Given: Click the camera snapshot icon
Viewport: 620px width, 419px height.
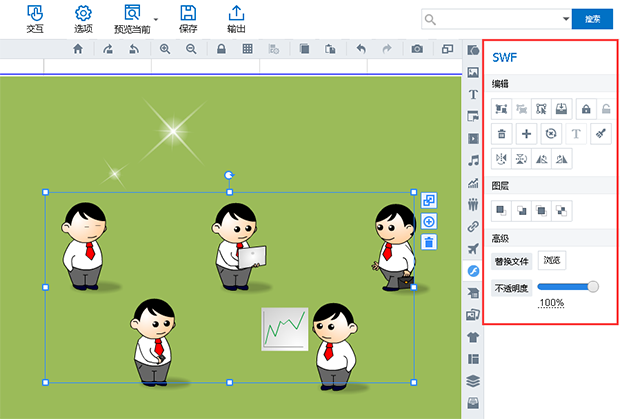Looking at the screenshot, I should point(417,49).
